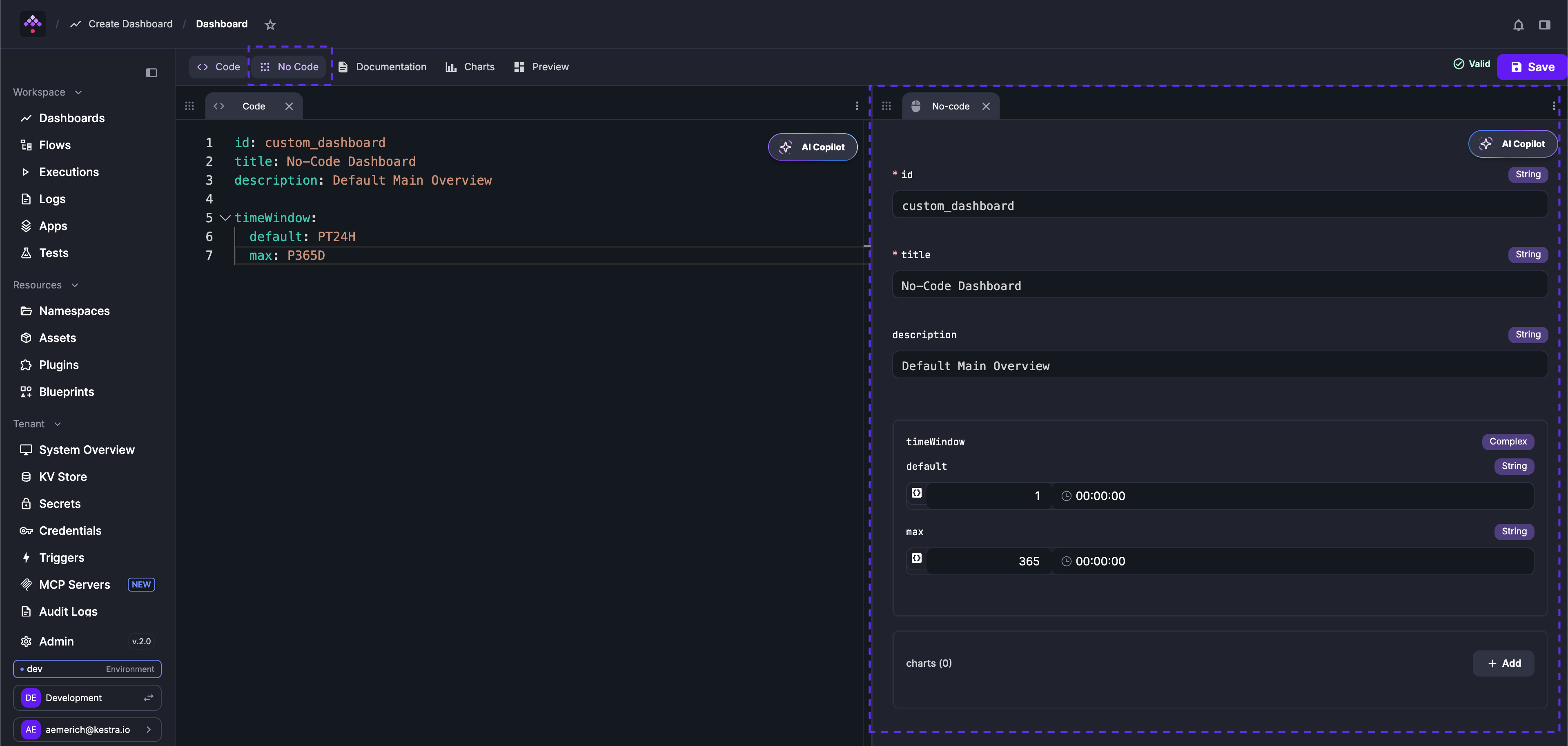The height and width of the screenshot is (746, 1568).
Task: Open AI Copilot in code editor
Action: tap(813, 147)
